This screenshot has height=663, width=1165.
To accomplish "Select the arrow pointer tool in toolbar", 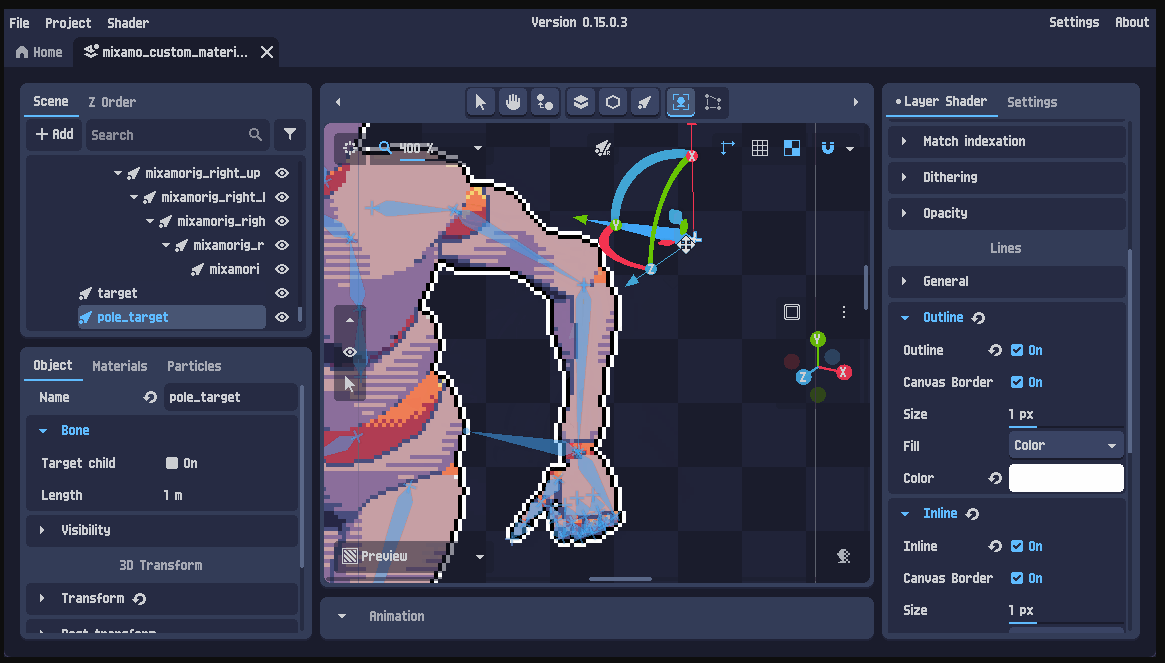I will [481, 102].
